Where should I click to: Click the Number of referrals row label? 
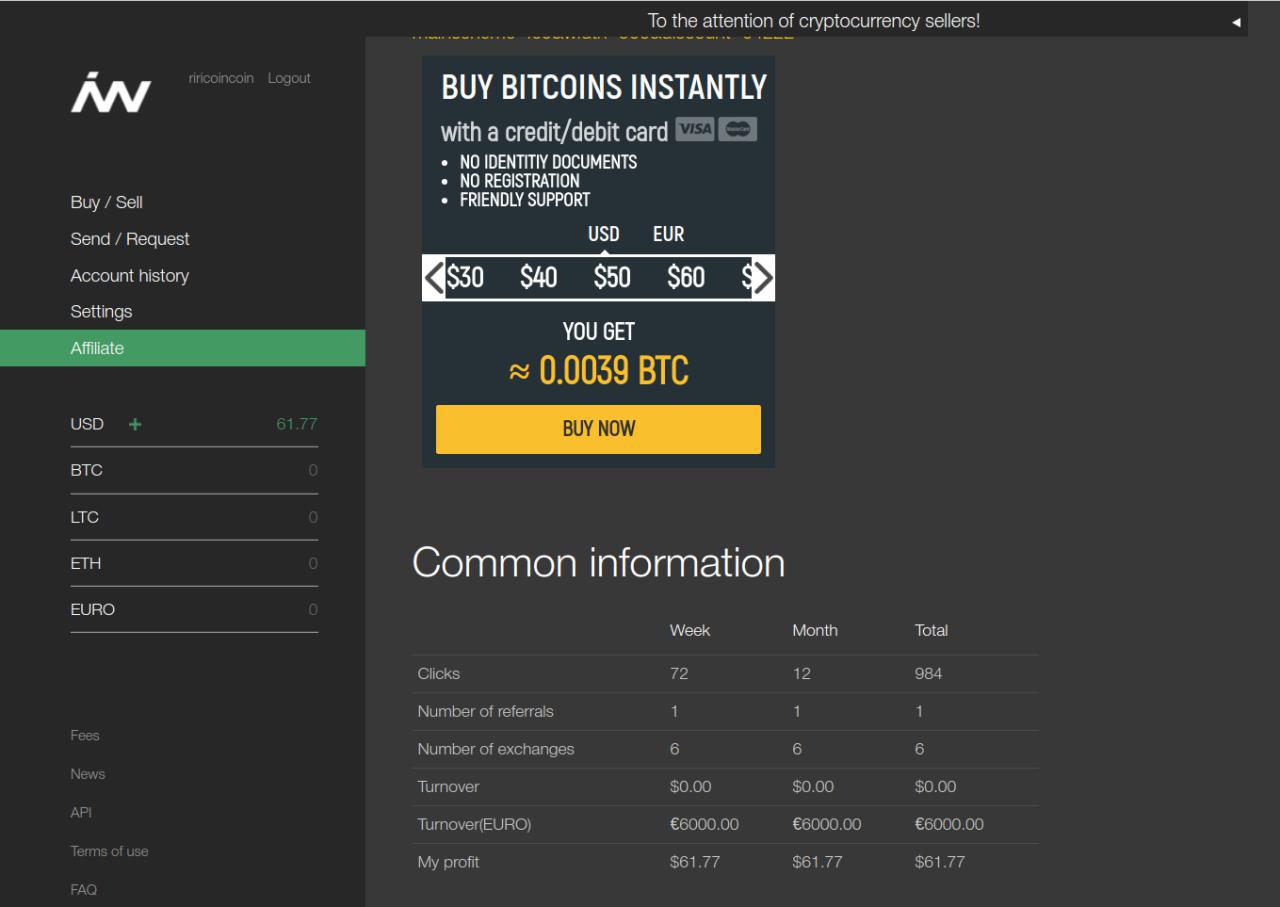(x=485, y=711)
